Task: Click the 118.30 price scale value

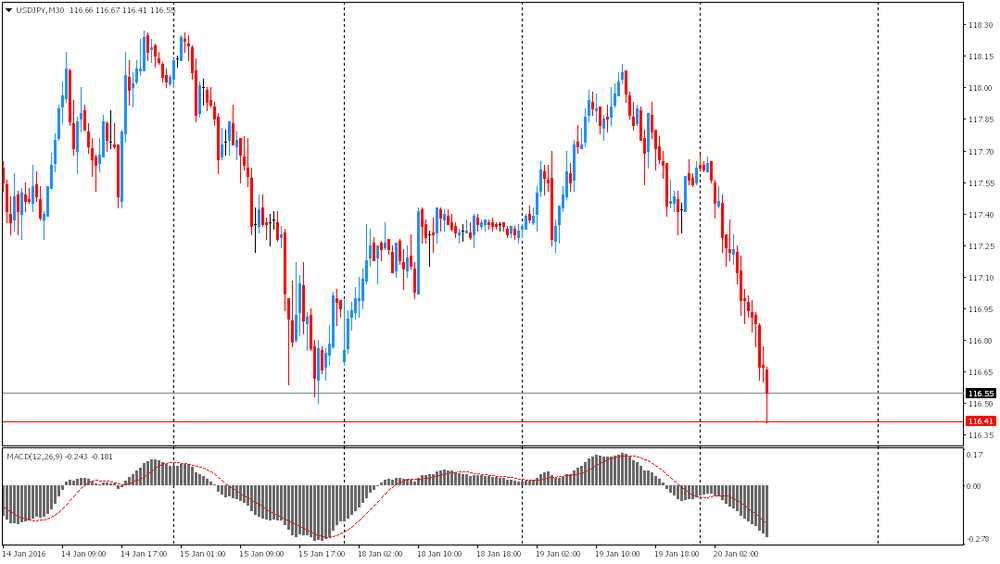Action: pyautogui.click(x=980, y=26)
